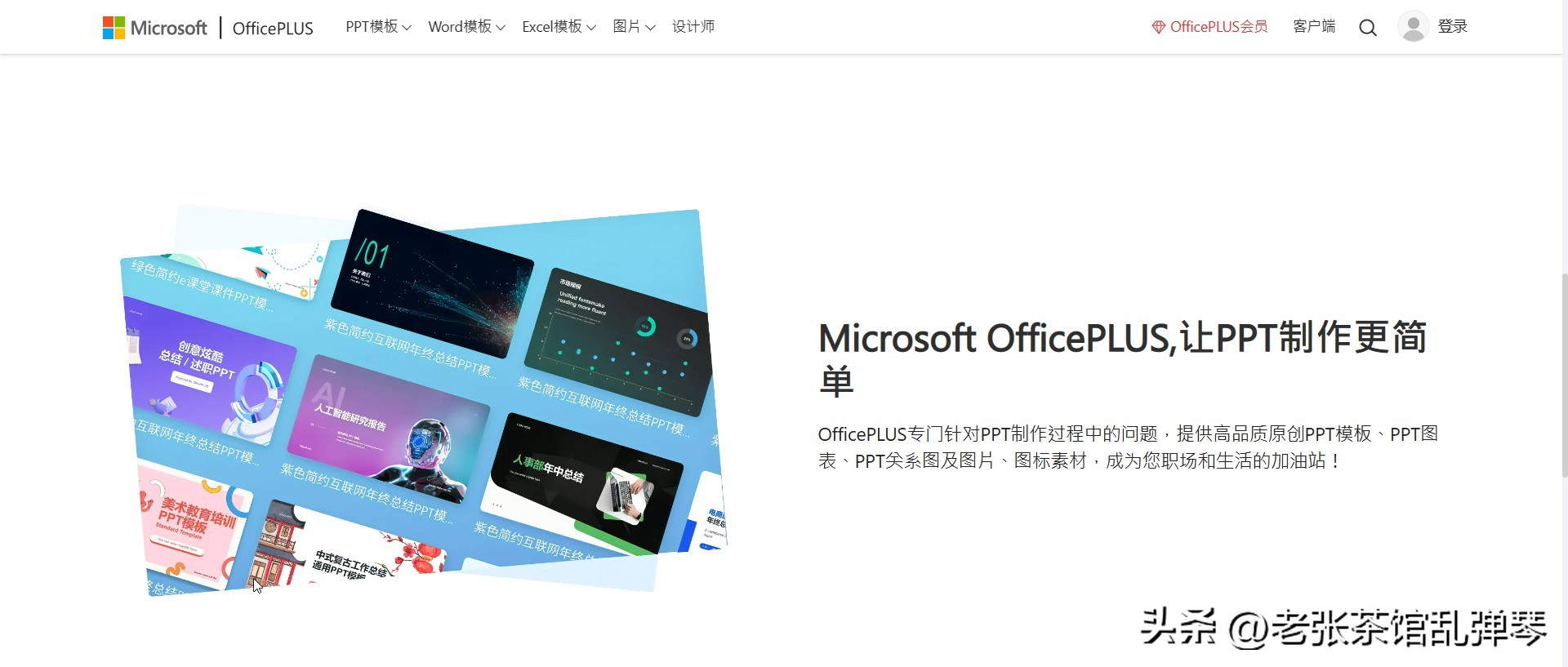Go to OfficePLUS会员 membership page
Image resolution: width=1568 pixels, height=667 pixels.
pos(1218,27)
